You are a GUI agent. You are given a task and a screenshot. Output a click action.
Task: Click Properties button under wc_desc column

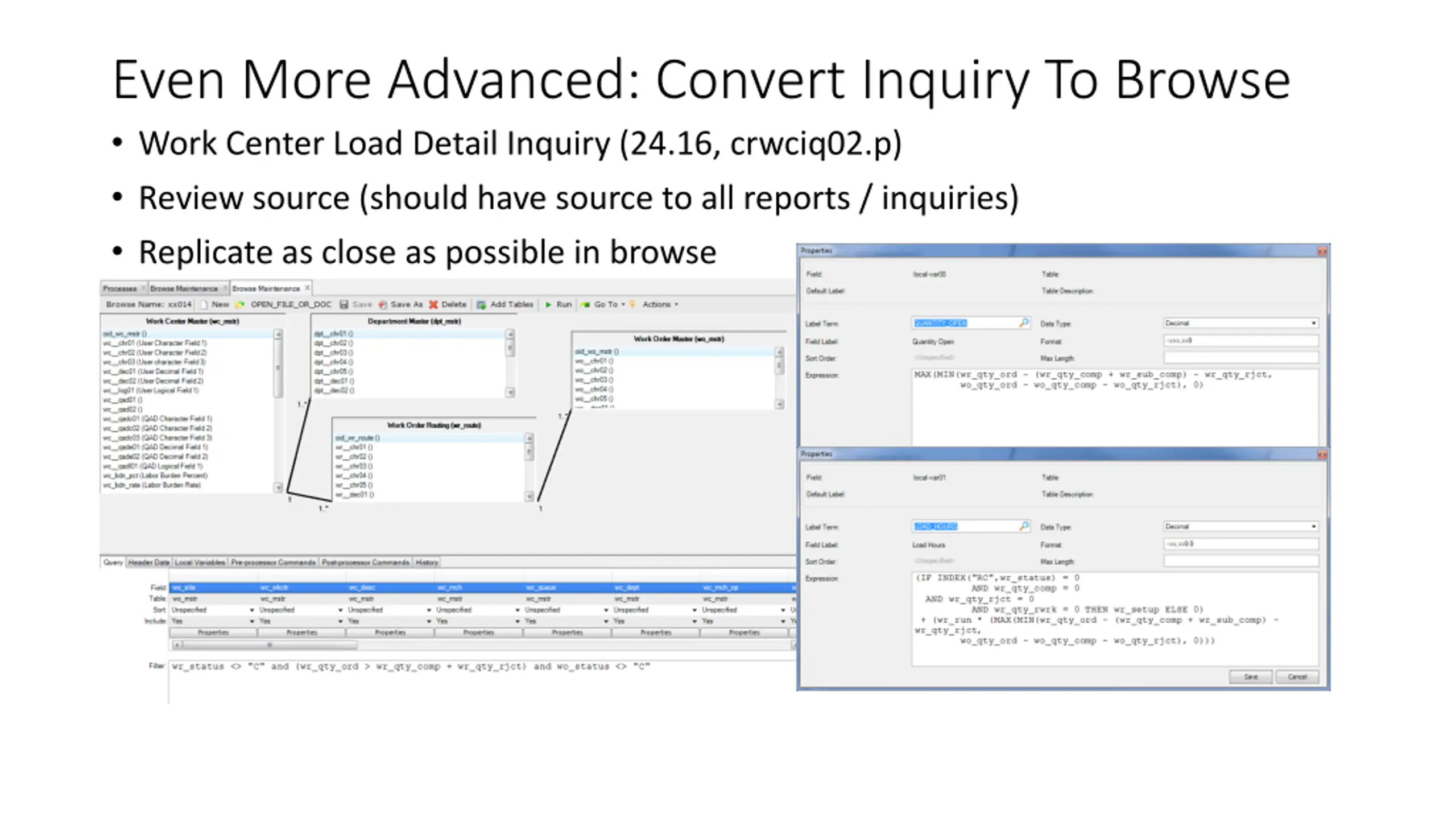point(390,632)
